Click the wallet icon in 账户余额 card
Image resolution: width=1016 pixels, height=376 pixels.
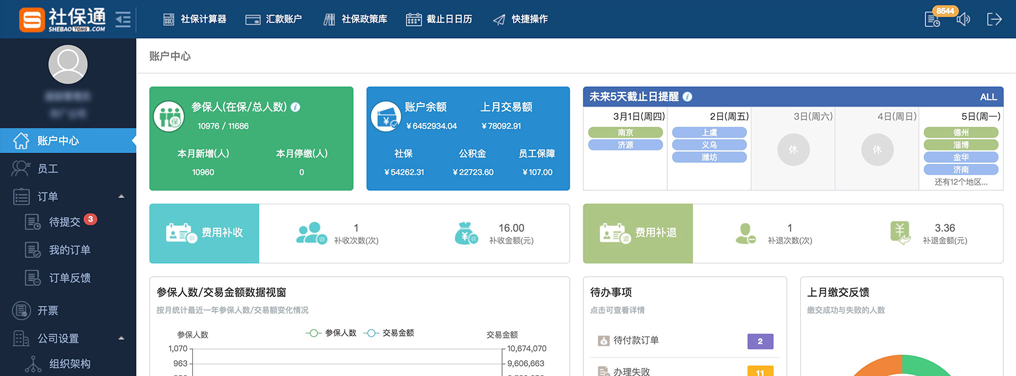pyautogui.click(x=387, y=117)
